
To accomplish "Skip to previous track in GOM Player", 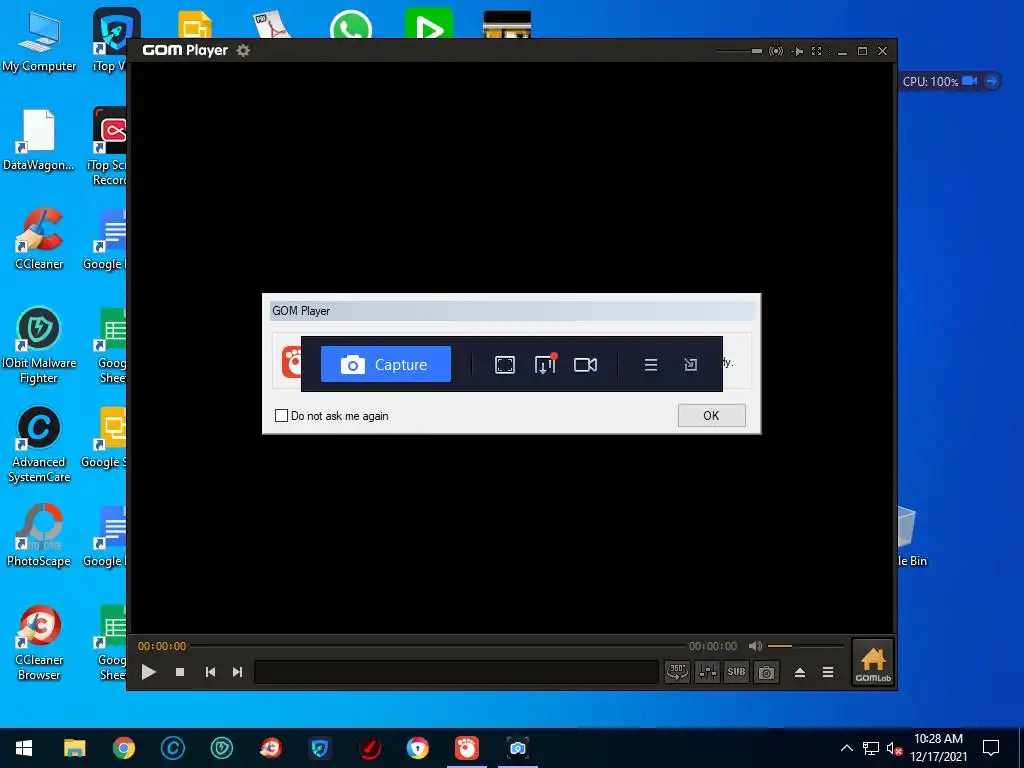I will point(210,671).
